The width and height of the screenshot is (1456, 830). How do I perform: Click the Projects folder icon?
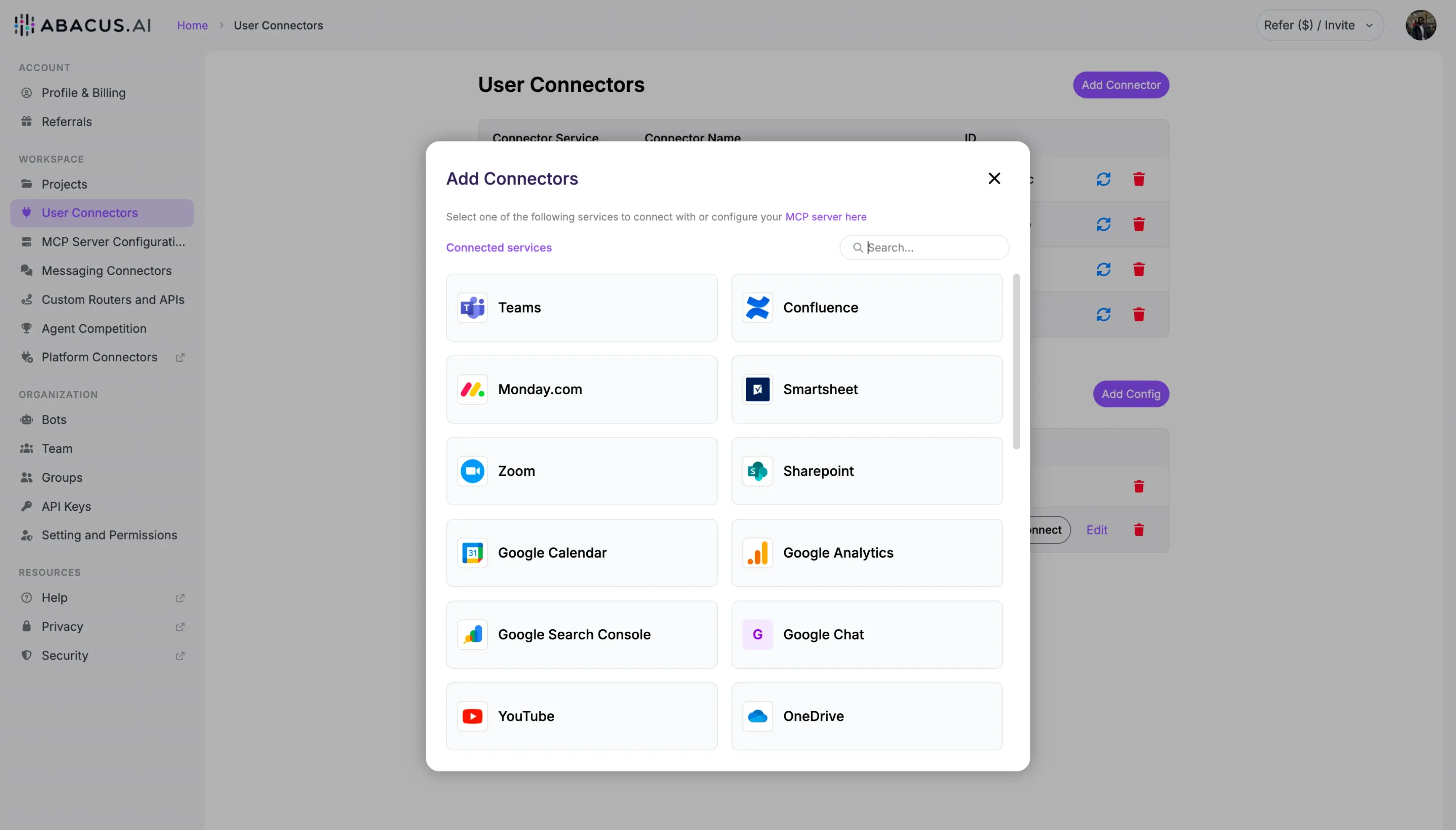(26, 184)
